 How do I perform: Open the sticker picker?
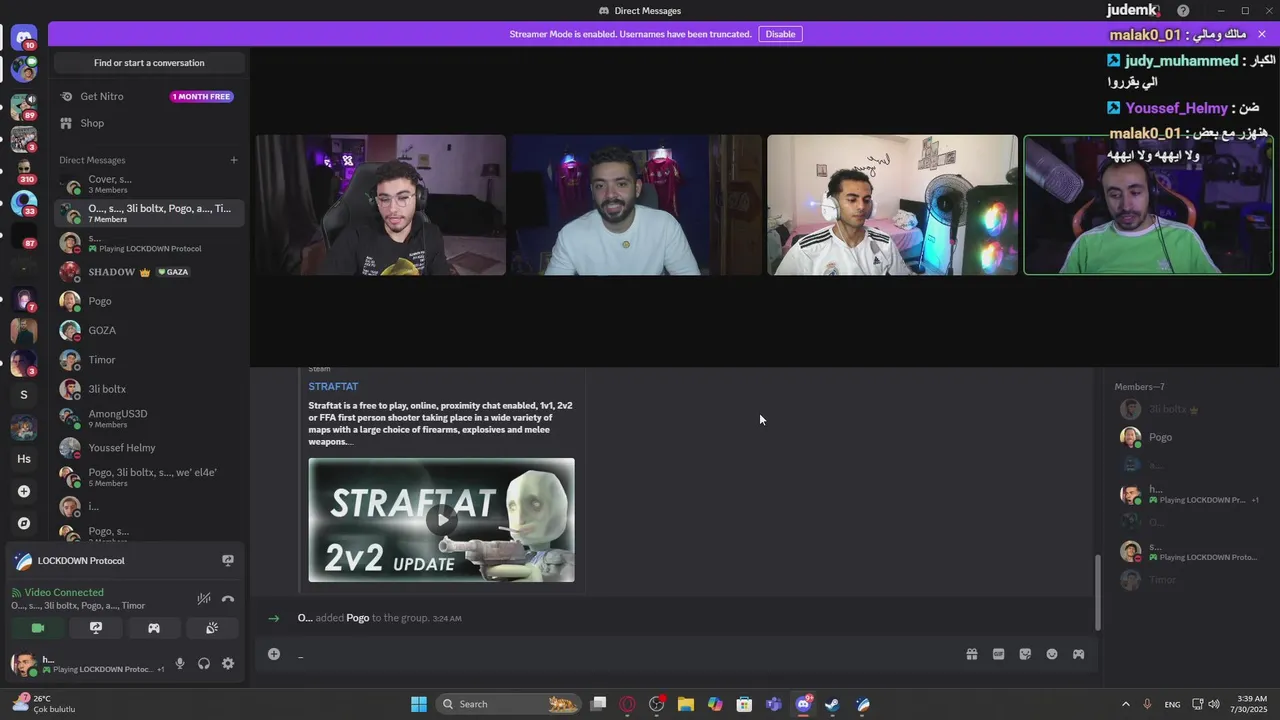[x=1025, y=654]
